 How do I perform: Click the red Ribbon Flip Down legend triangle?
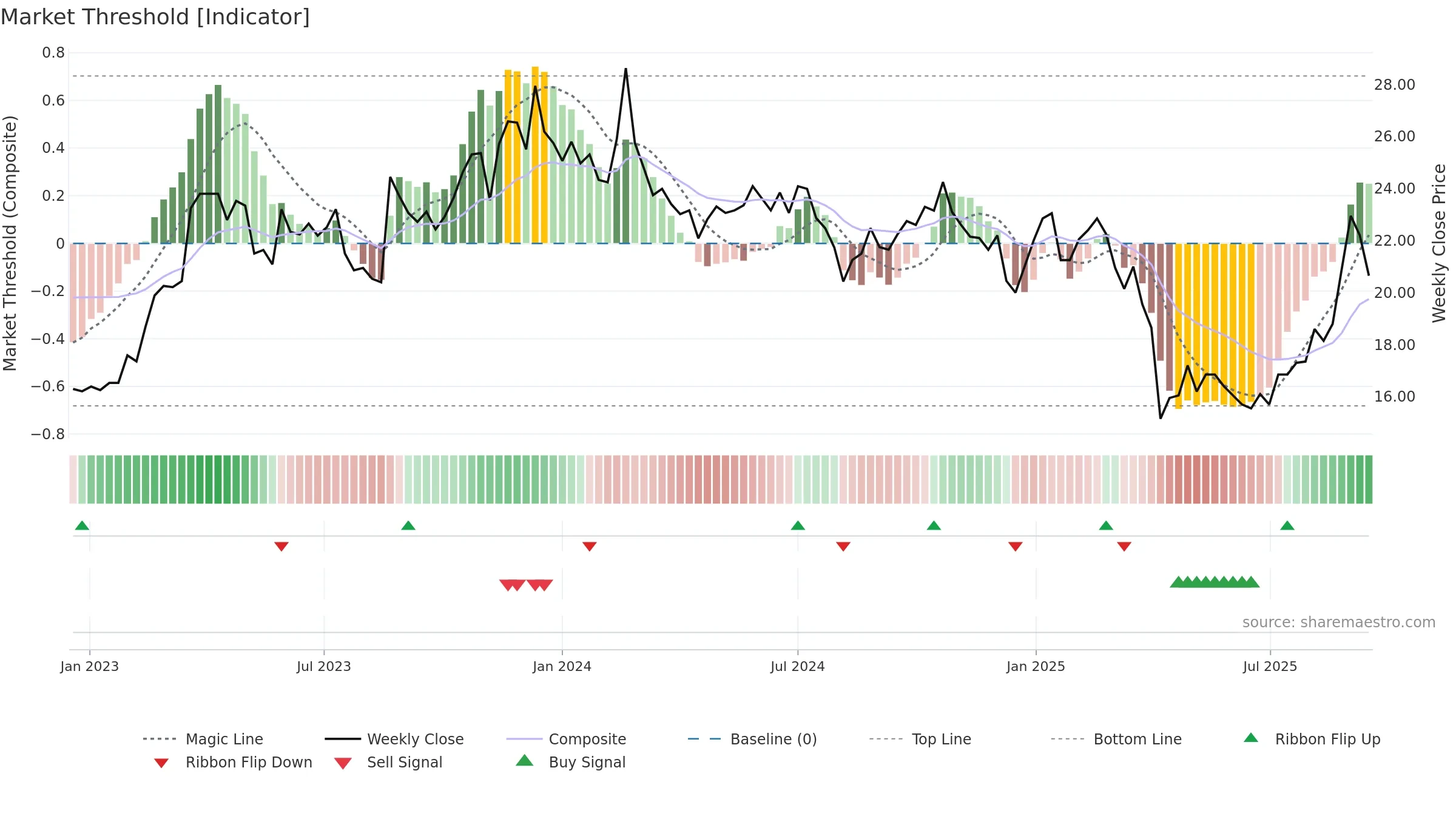click(161, 763)
